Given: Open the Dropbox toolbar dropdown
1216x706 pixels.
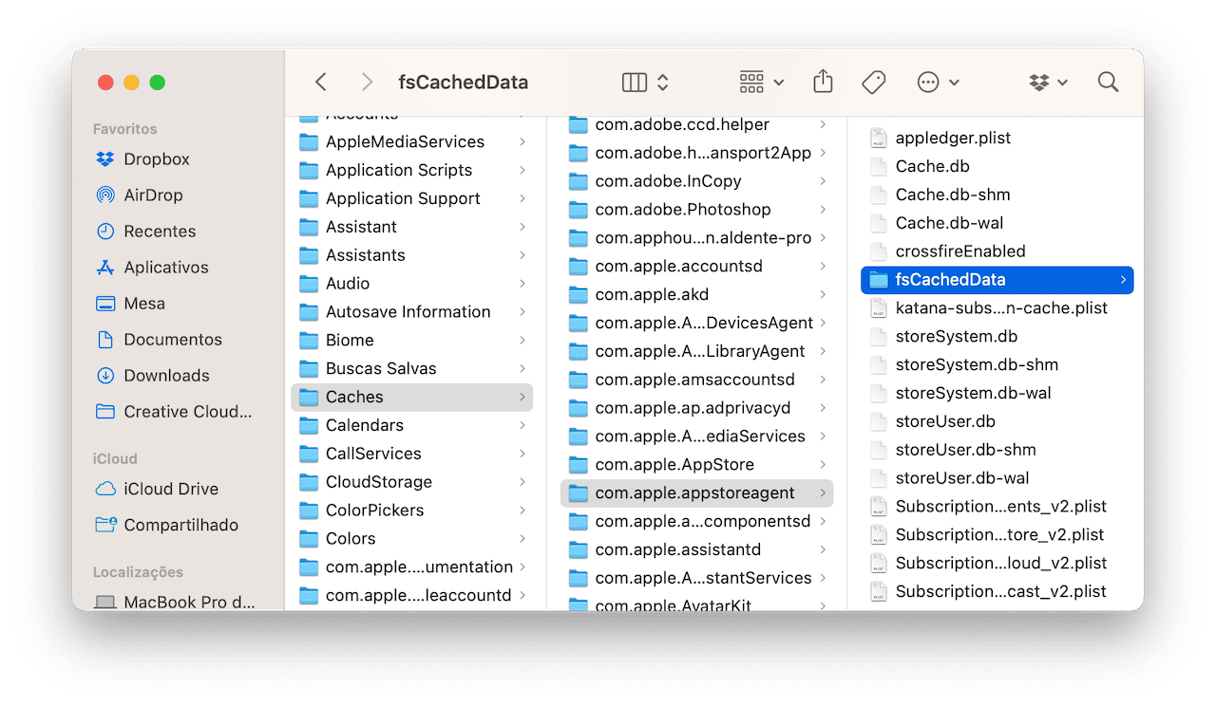Looking at the screenshot, I should pyautogui.click(x=1049, y=82).
